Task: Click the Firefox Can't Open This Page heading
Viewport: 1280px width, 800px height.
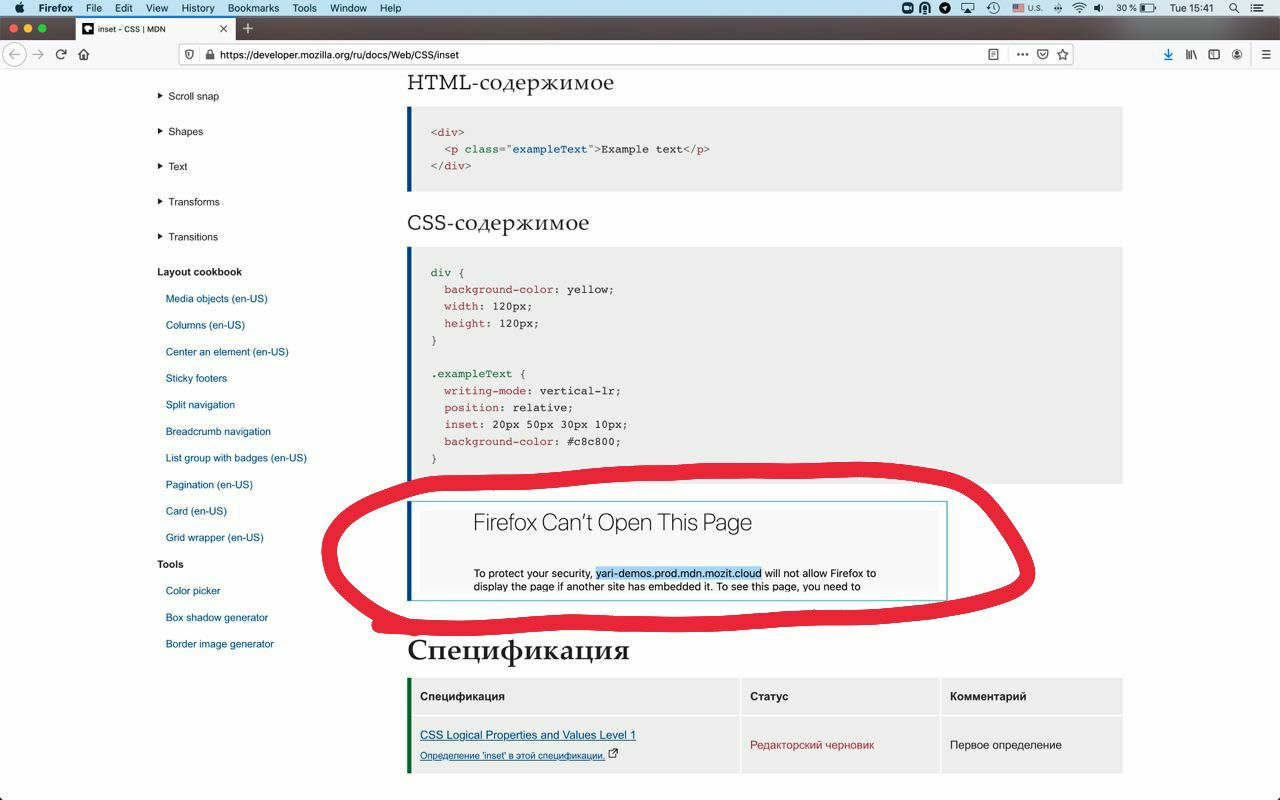Action: click(612, 522)
